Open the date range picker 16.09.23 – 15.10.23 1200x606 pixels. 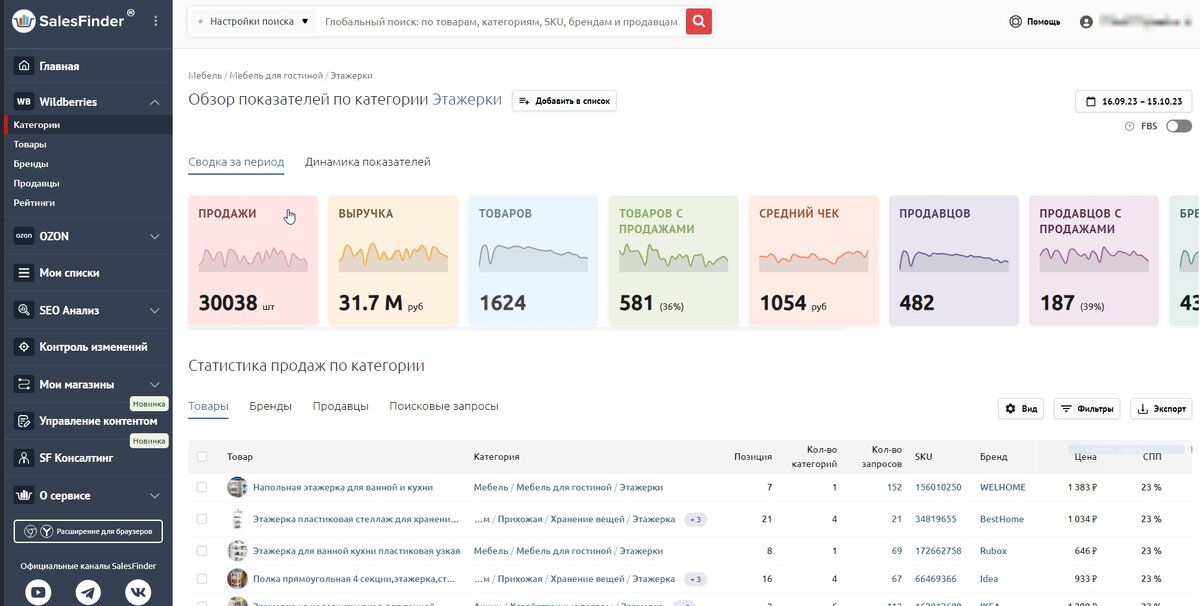(1133, 101)
